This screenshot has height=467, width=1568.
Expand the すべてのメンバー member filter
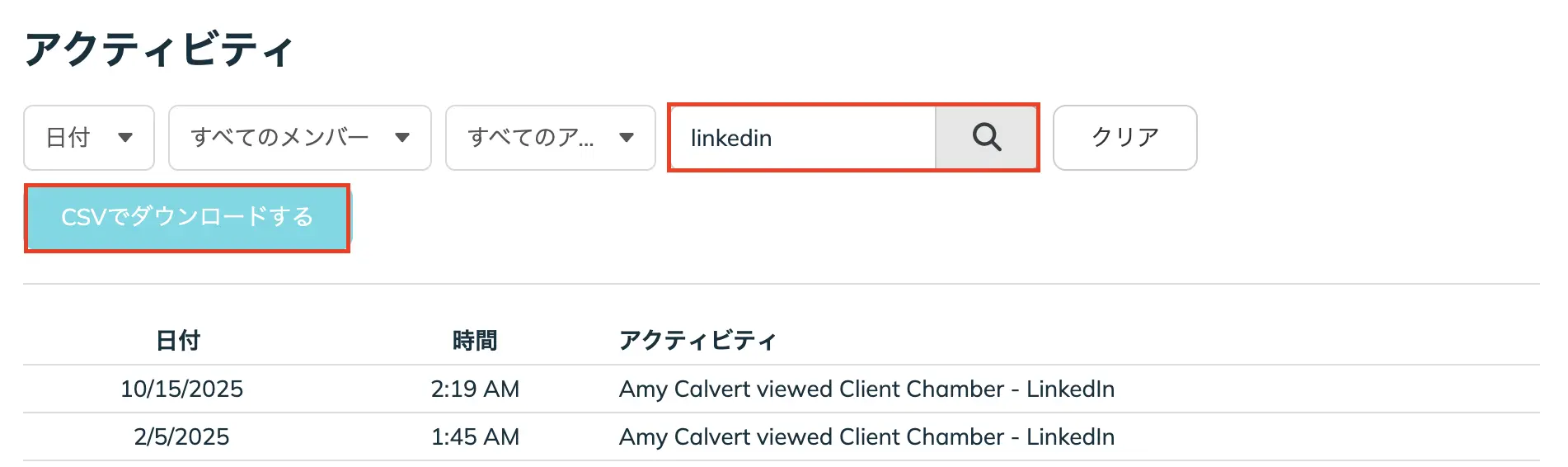click(x=299, y=138)
